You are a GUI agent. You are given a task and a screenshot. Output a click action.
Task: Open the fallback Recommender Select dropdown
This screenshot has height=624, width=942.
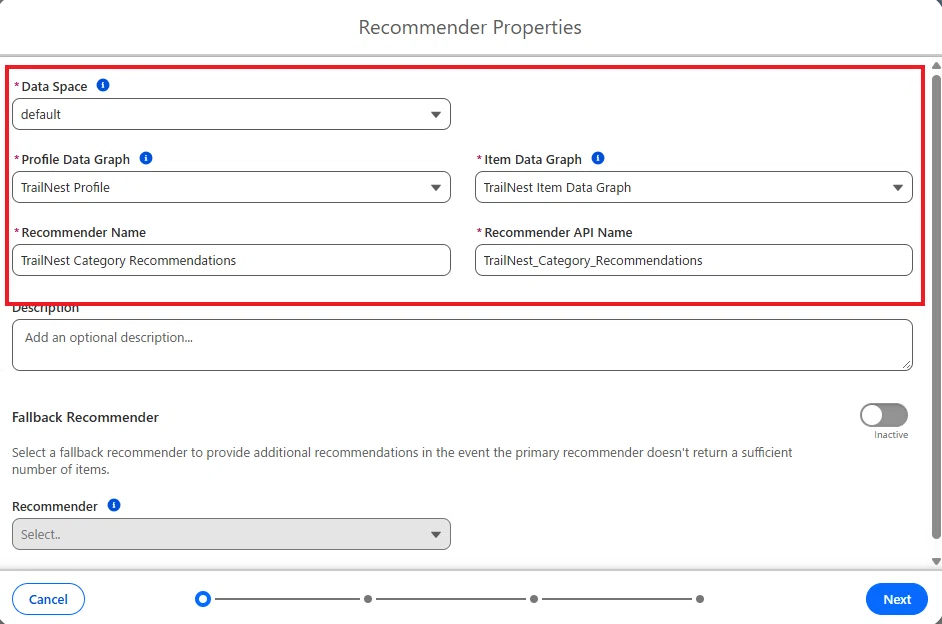[x=231, y=534]
